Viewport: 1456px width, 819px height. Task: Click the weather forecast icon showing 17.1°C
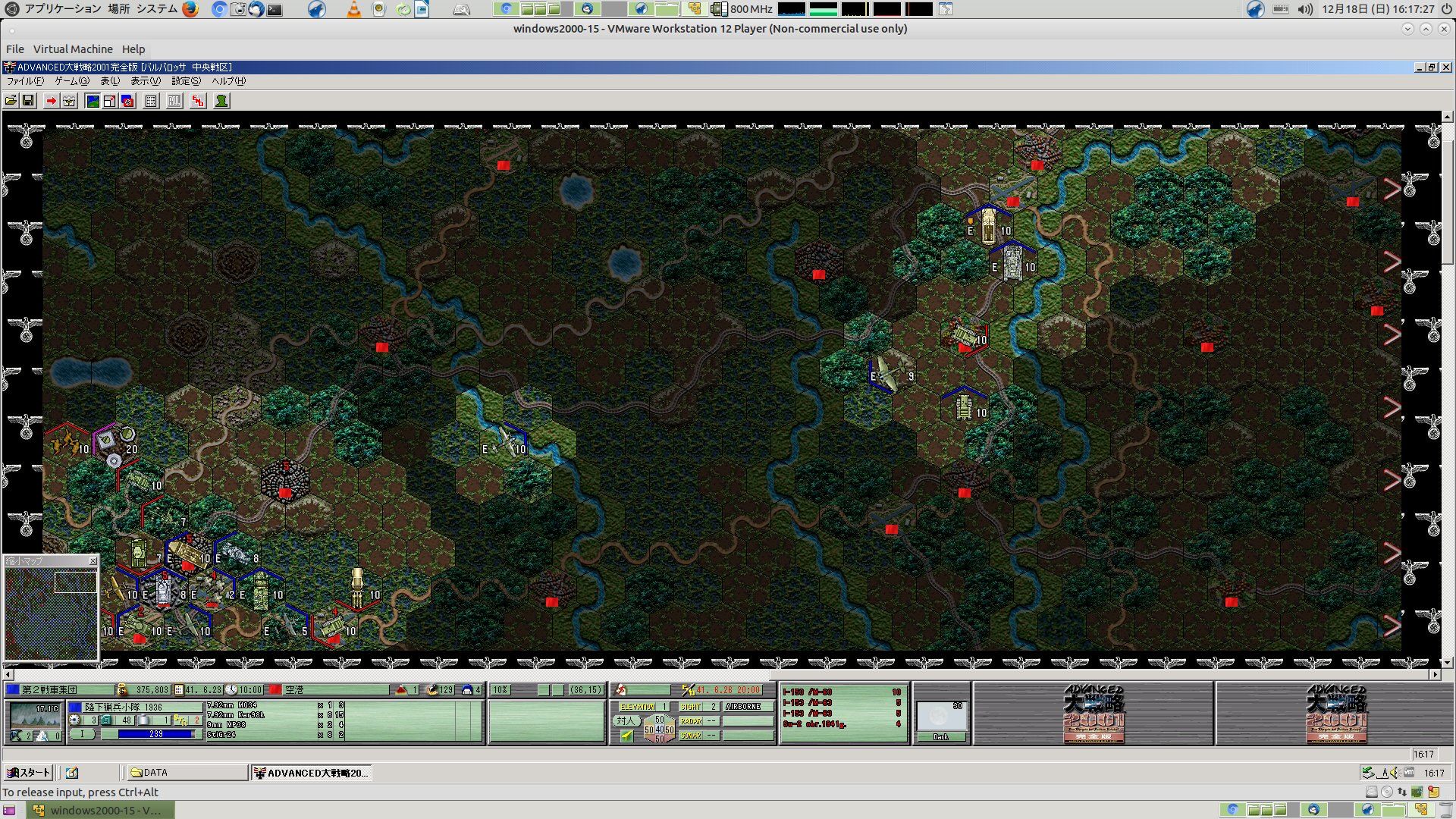[x=36, y=716]
